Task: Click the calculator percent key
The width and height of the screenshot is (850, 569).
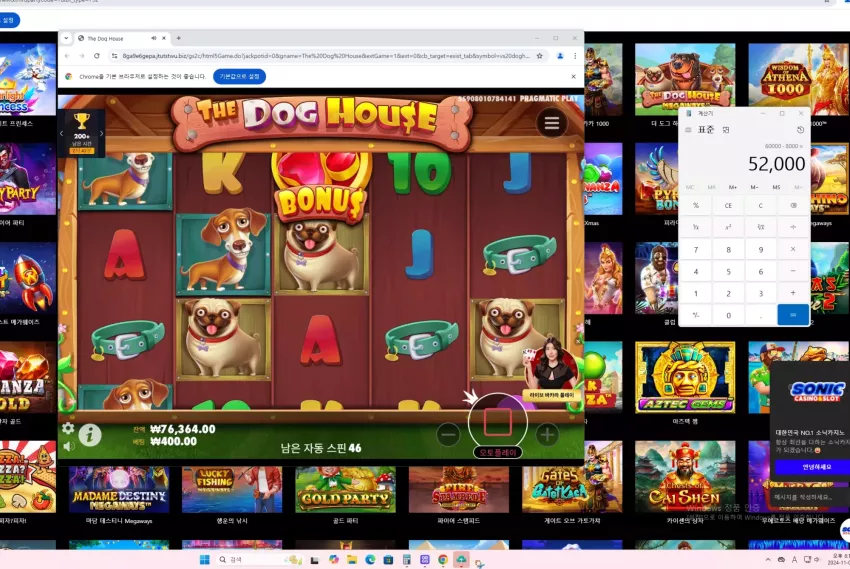Action: point(696,205)
